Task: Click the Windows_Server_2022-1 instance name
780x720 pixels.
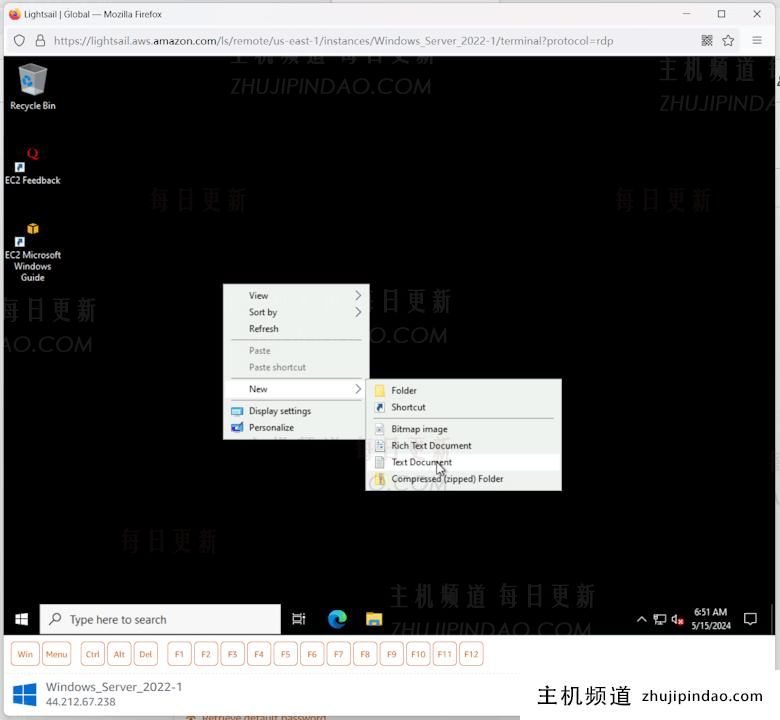Action: (x=114, y=687)
